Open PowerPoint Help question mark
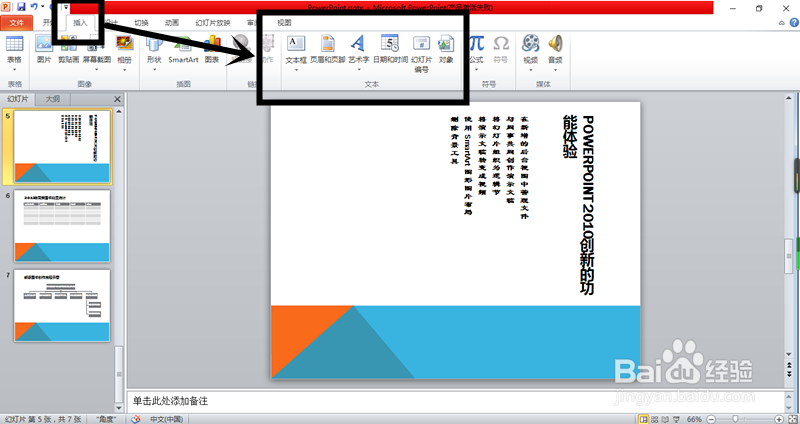 [794, 22]
